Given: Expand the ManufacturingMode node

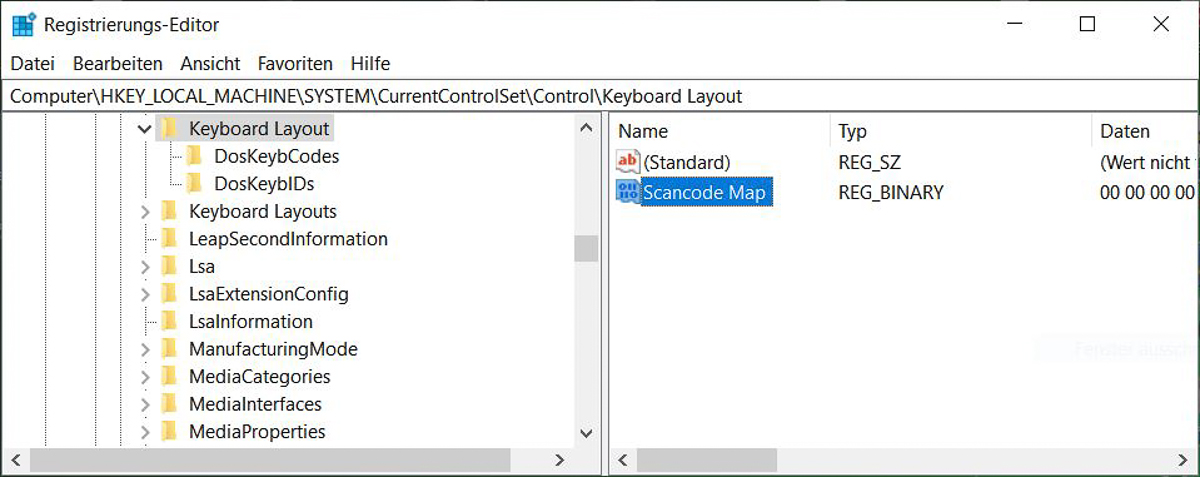Looking at the screenshot, I should (x=145, y=349).
